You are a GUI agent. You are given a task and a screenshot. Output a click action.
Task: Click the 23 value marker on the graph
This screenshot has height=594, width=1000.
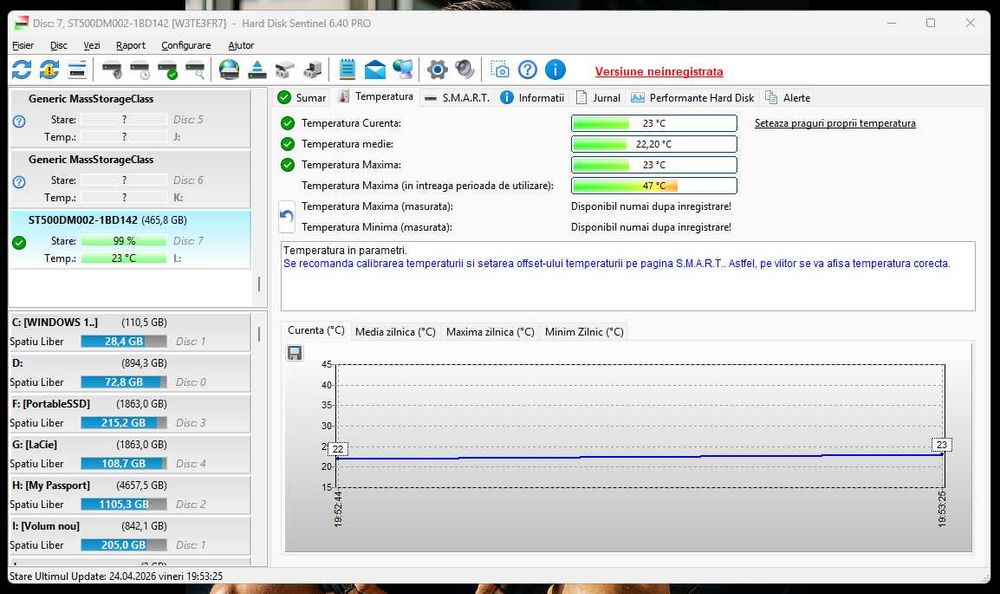tap(941, 445)
